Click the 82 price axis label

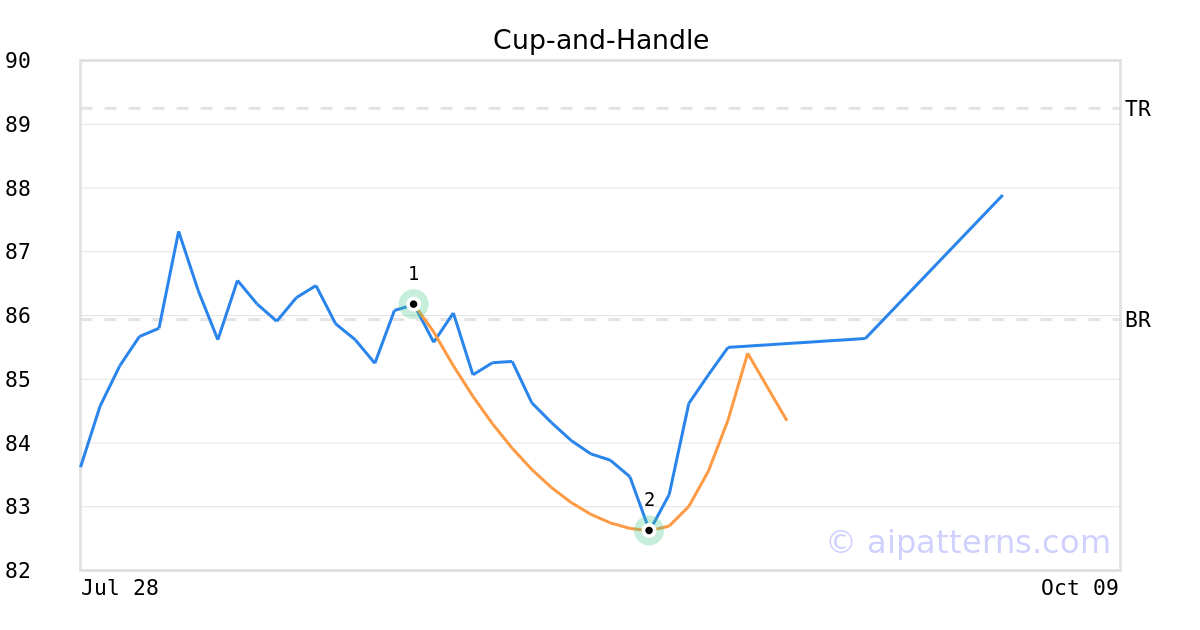[x=18, y=571]
